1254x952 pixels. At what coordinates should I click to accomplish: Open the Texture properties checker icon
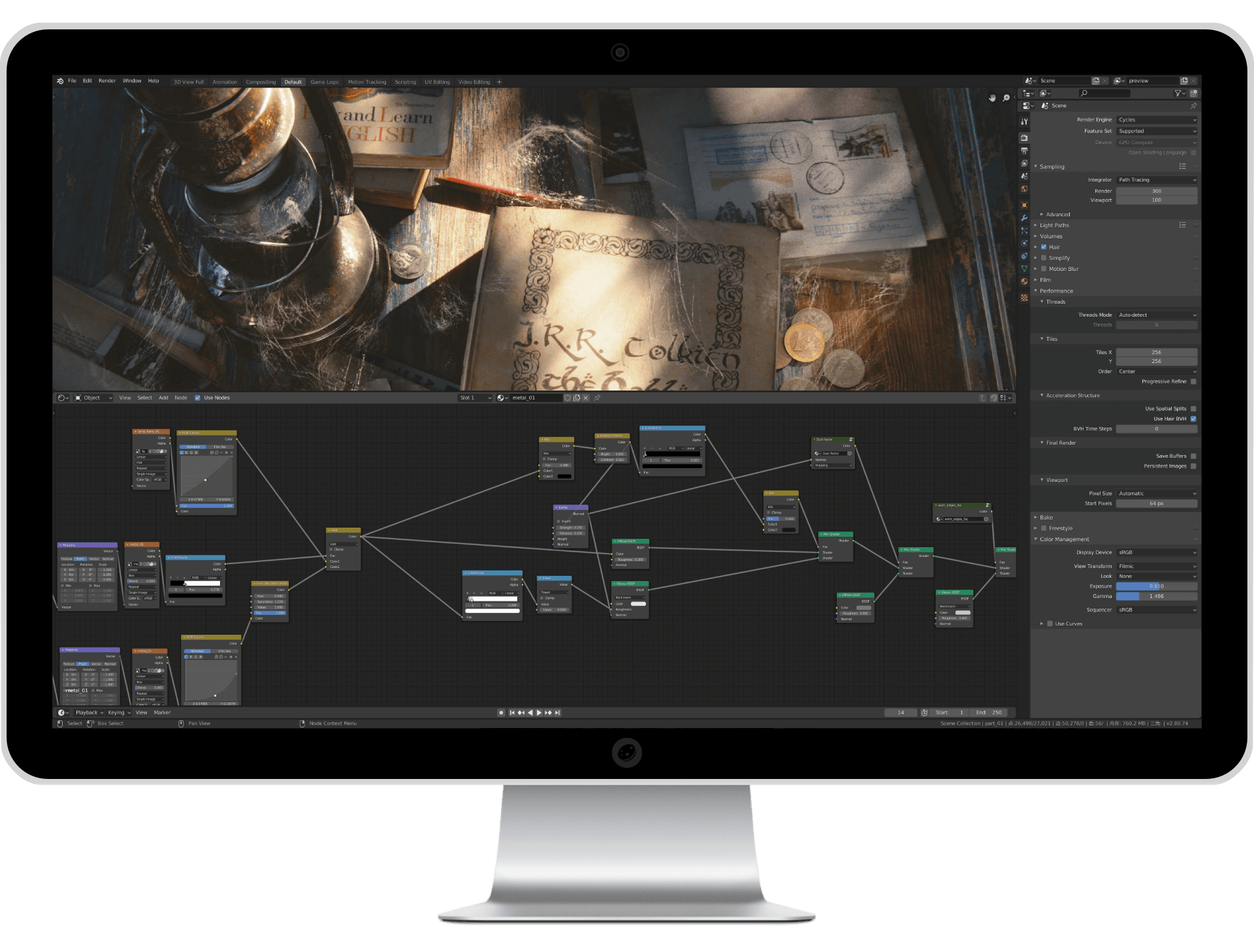pos(1024,298)
